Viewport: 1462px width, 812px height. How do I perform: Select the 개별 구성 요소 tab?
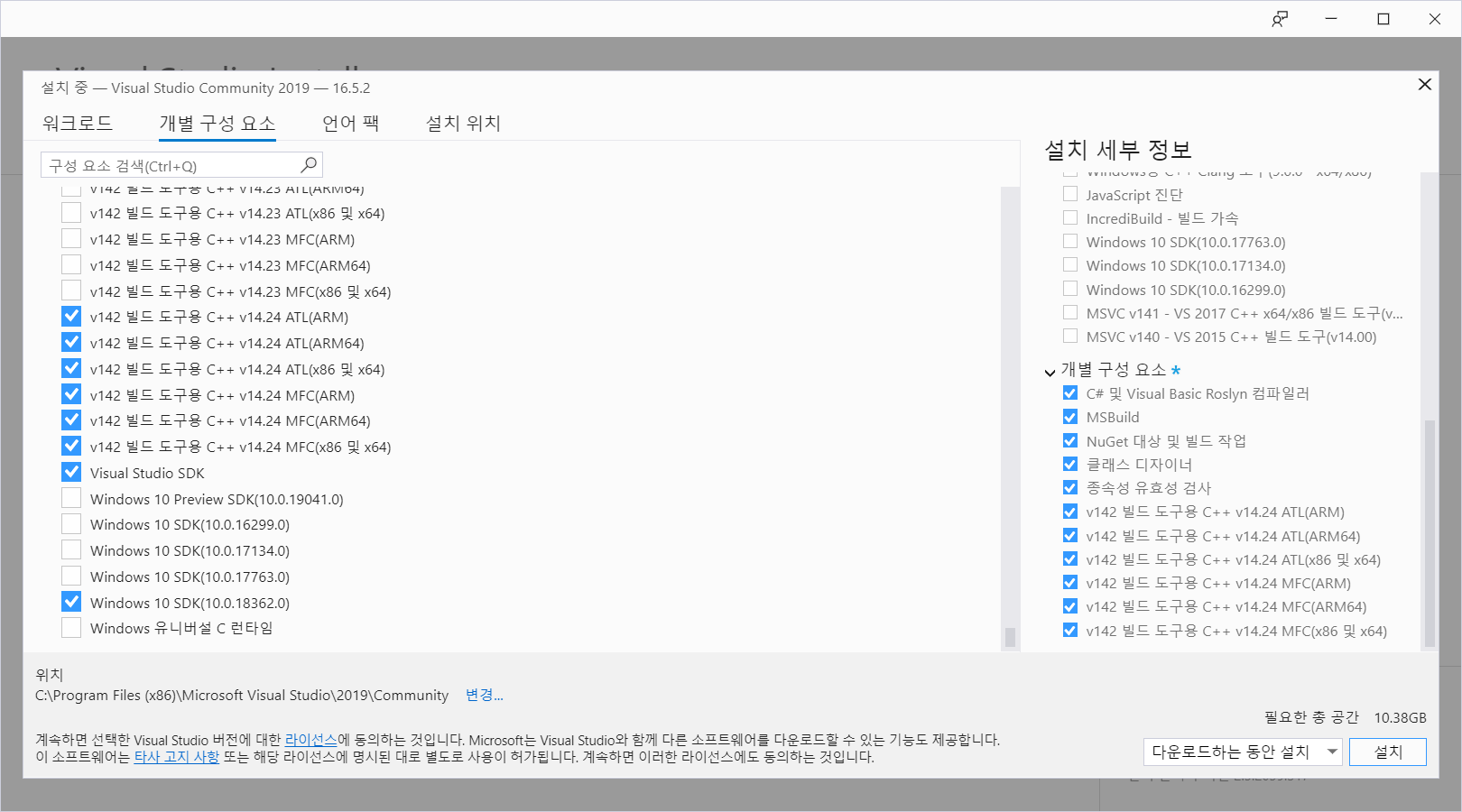click(x=217, y=123)
